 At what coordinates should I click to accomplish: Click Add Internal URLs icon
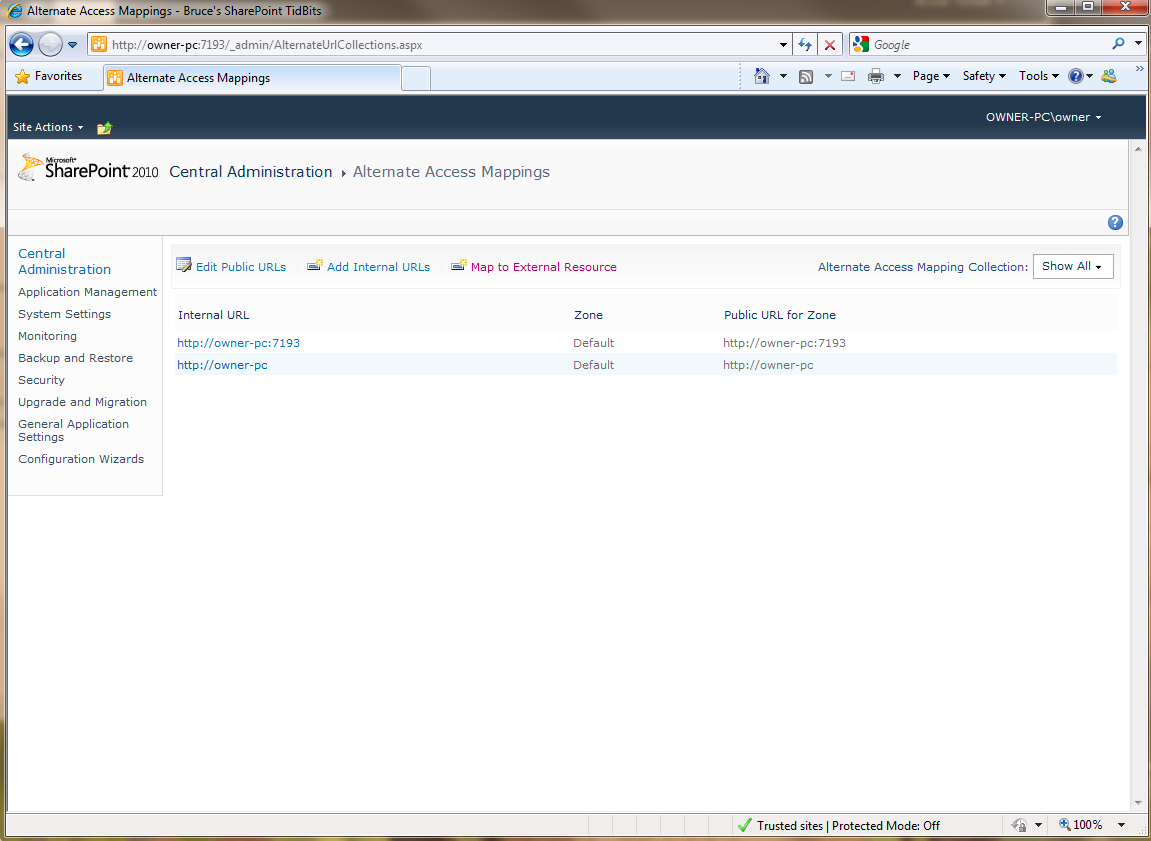point(314,265)
